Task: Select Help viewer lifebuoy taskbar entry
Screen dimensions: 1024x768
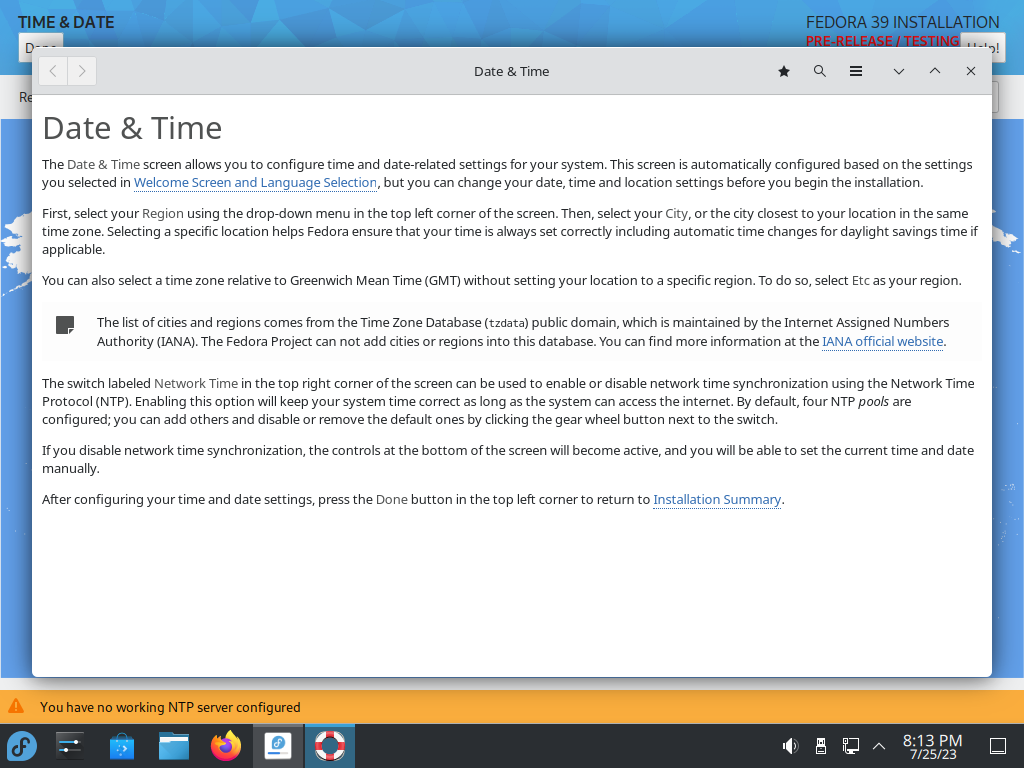Action: tap(330, 746)
